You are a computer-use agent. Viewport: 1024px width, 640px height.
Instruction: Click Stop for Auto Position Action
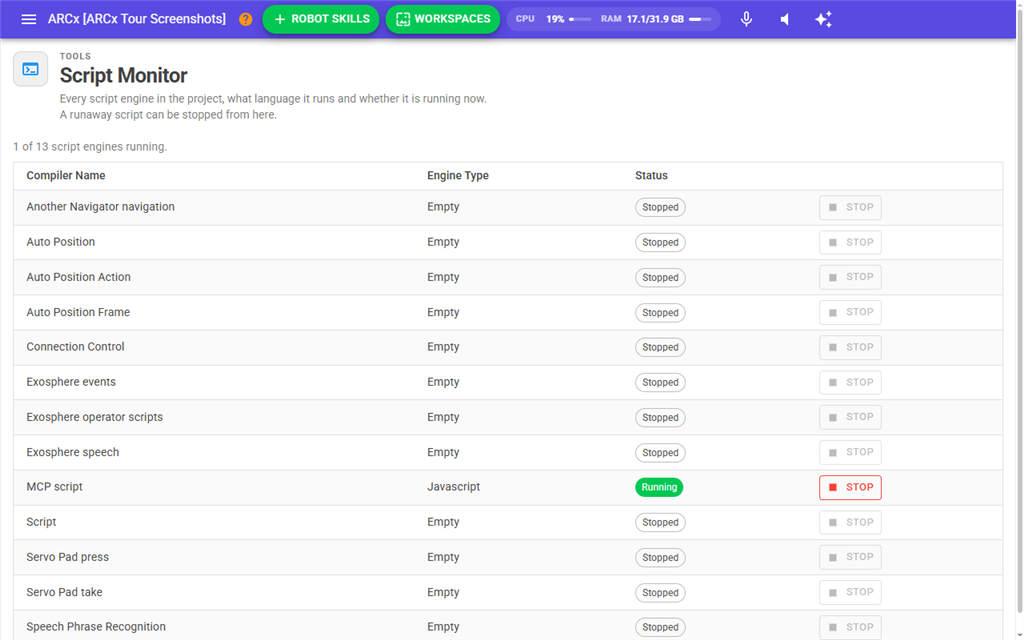click(x=850, y=277)
